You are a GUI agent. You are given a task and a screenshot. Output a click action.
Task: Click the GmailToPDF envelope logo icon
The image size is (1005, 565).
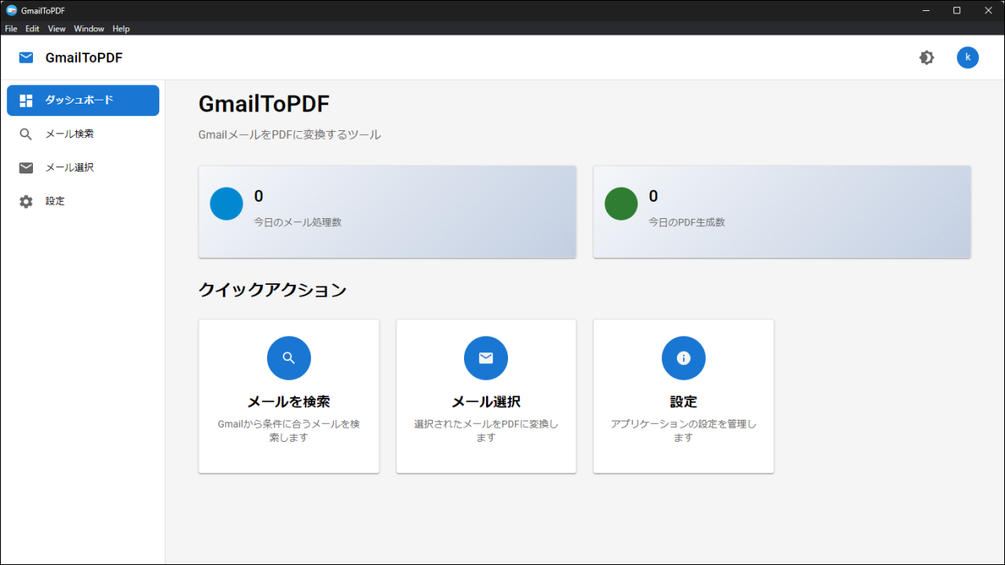point(26,58)
